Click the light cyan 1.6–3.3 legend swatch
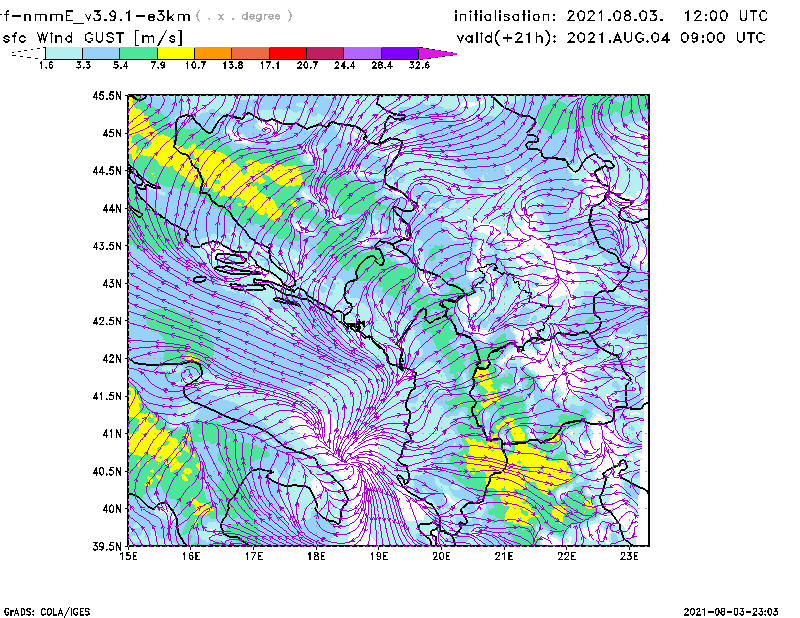Viewport: 800px width, 618px height. tap(64, 53)
